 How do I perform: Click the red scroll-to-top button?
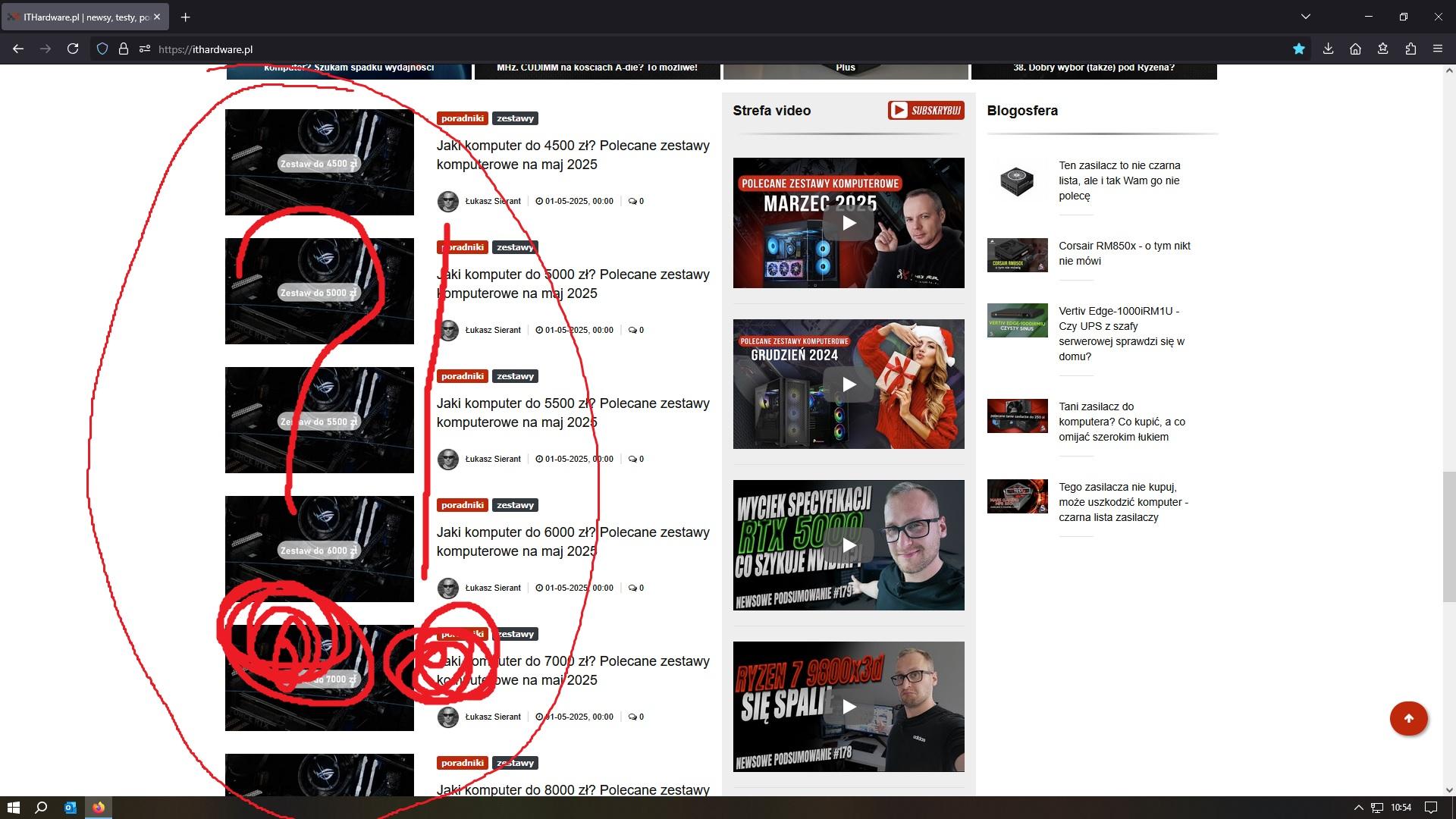(1408, 718)
